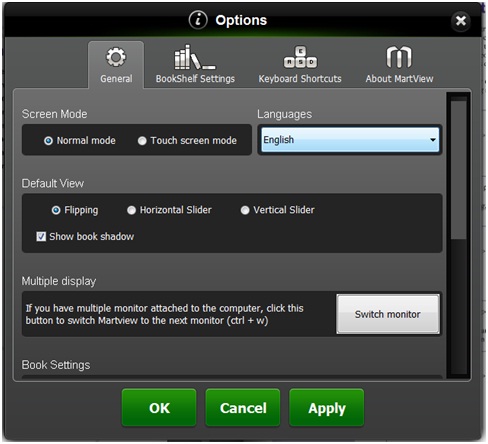Select Normal mode radio button
This screenshot has width=488, height=444.
[48, 141]
